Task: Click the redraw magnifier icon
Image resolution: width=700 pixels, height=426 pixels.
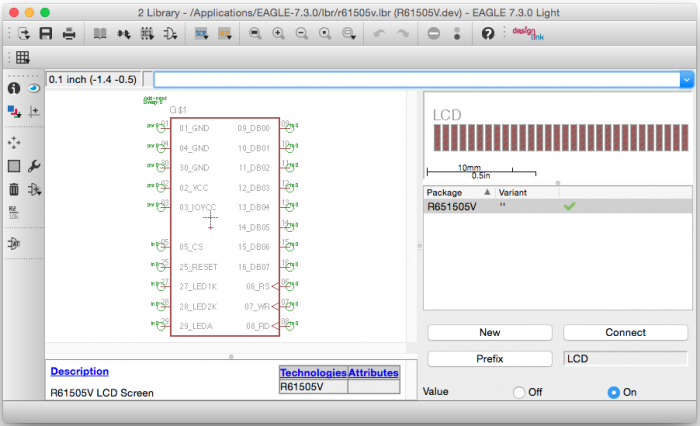Action: (325, 33)
